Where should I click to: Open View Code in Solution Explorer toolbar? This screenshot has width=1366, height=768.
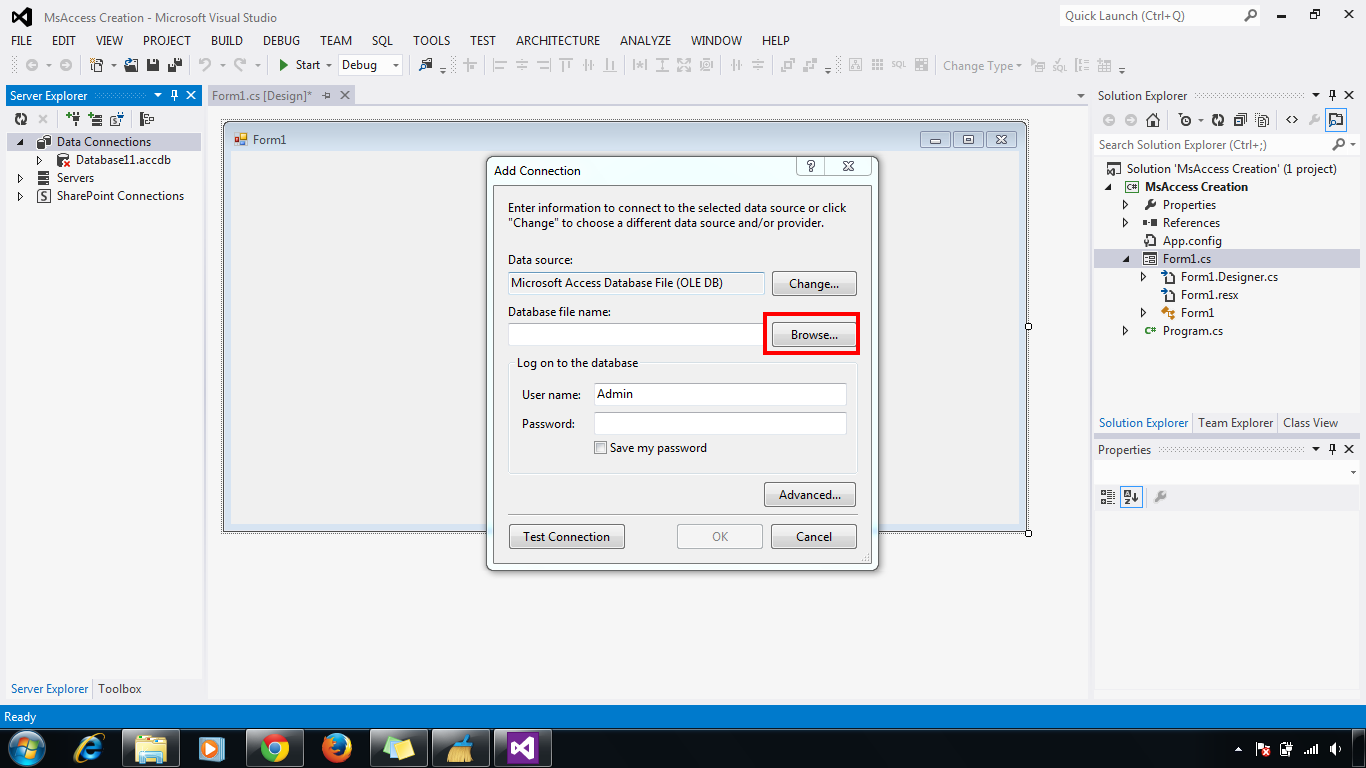[1292, 120]
